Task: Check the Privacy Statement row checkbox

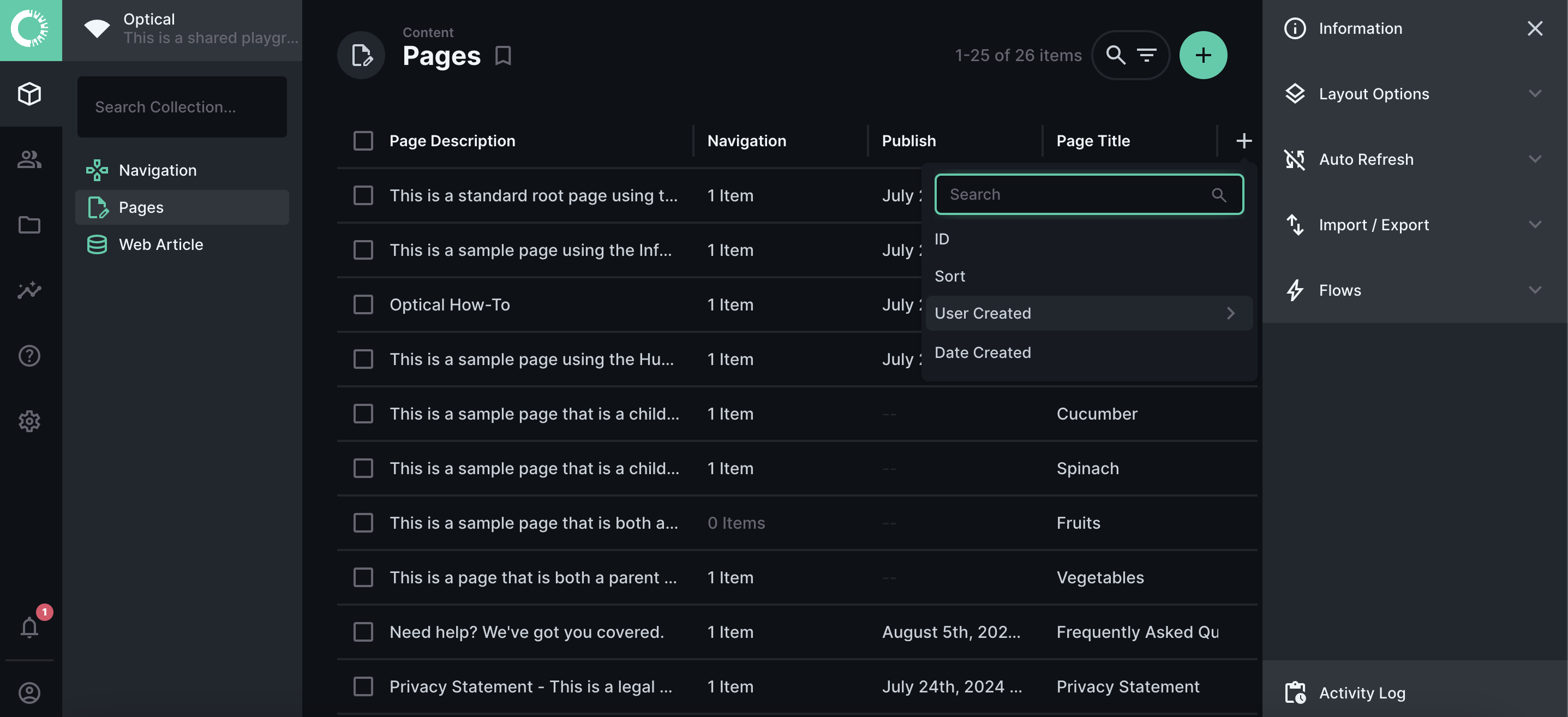Action: 363,686
